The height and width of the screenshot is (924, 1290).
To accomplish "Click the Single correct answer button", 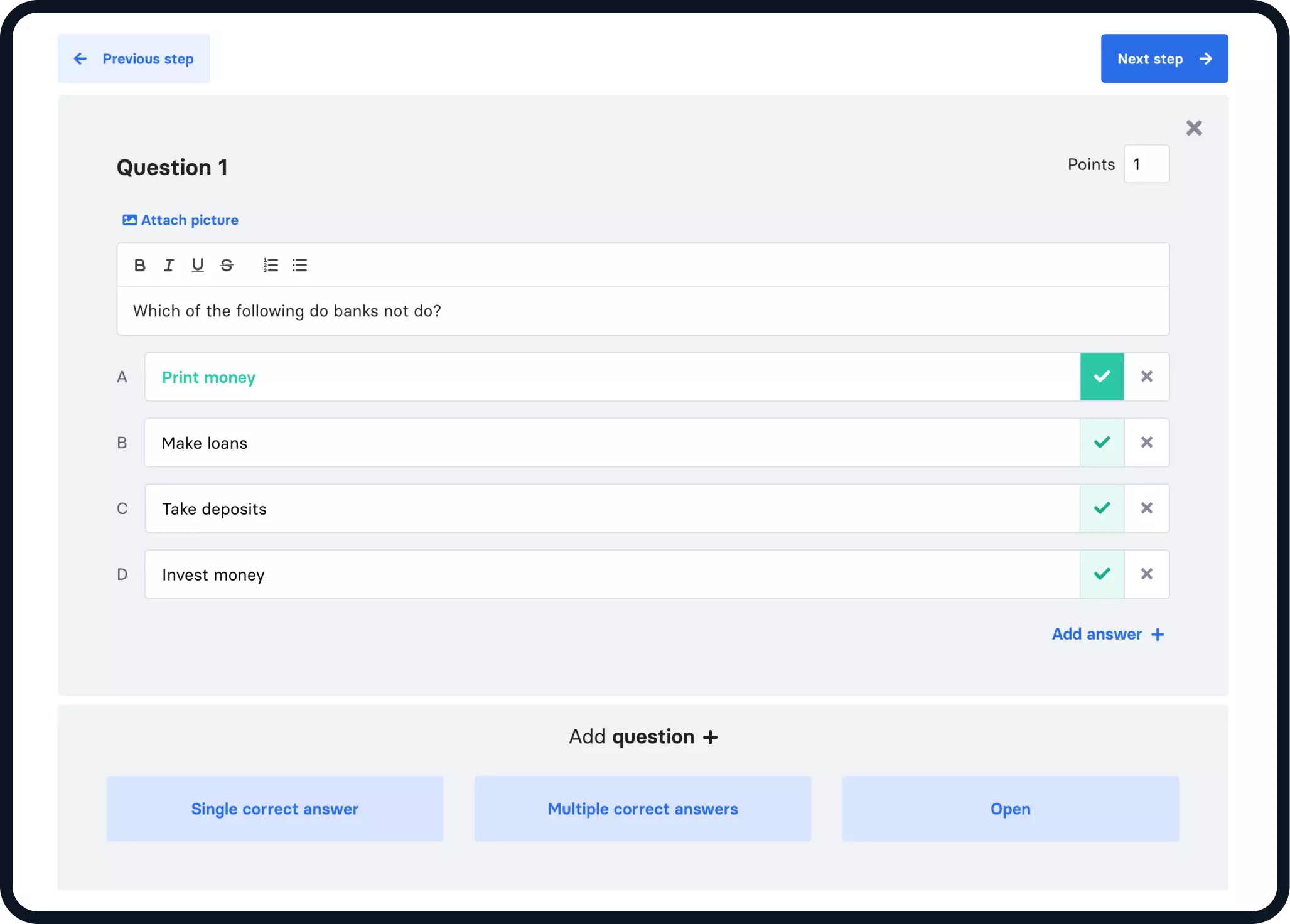I will 276,809.
